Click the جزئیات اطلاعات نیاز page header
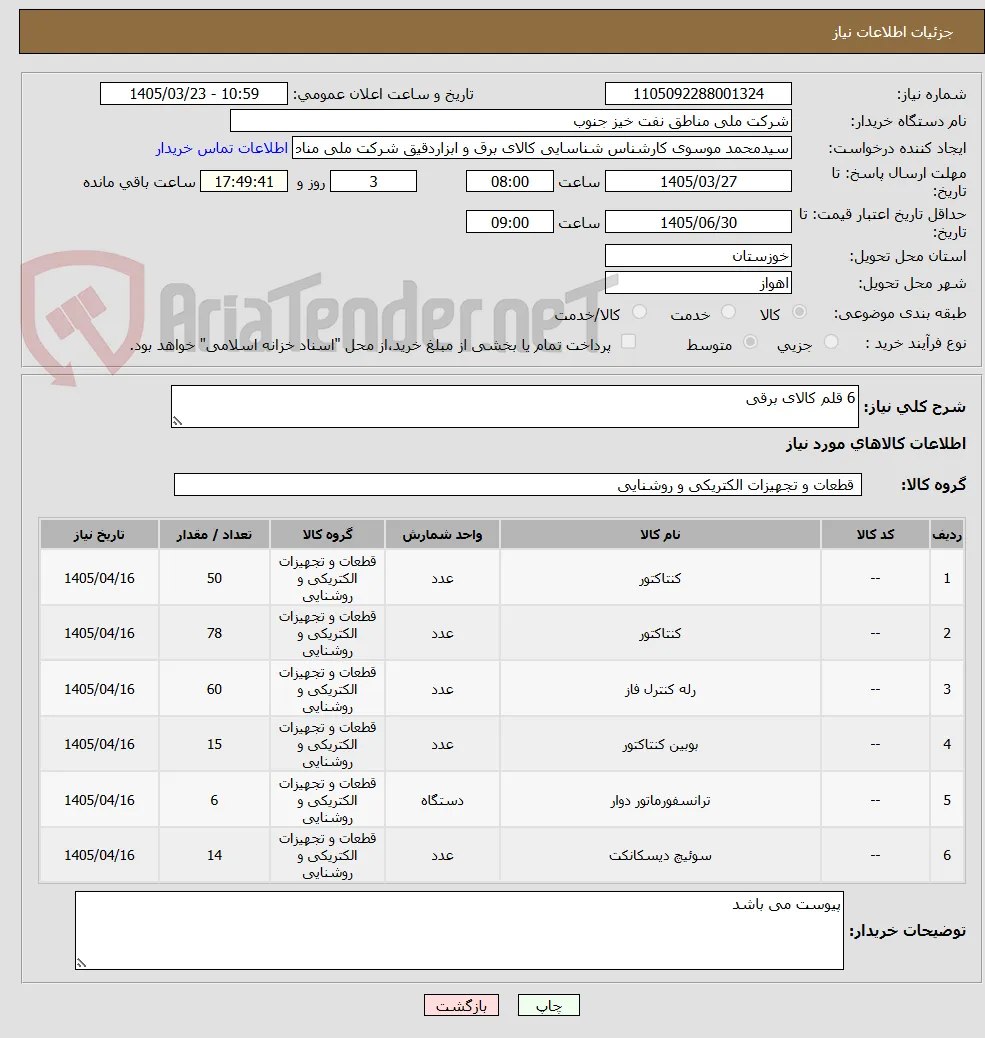 892,32
